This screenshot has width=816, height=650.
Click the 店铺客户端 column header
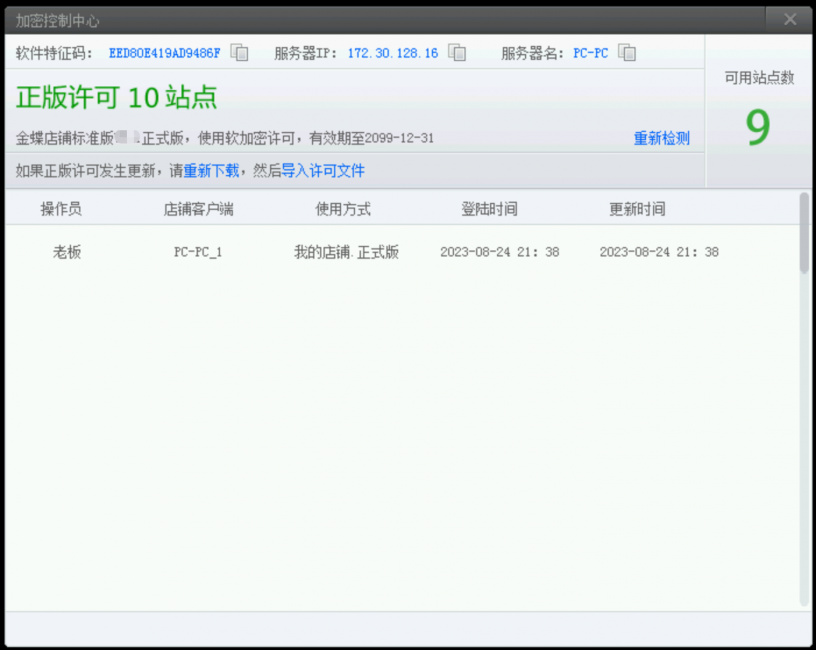coord(198,209)
